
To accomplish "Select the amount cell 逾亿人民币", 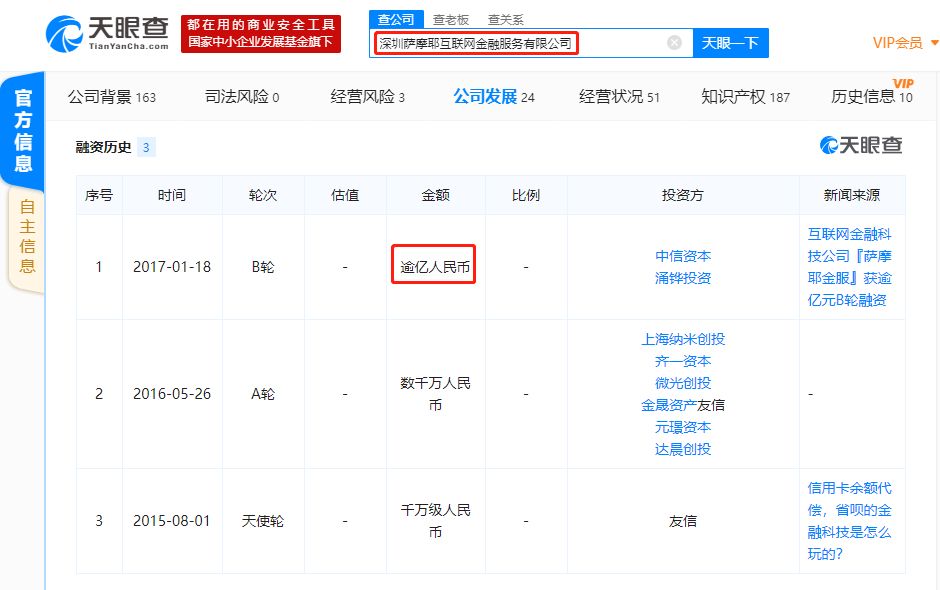I will point(435,267).
